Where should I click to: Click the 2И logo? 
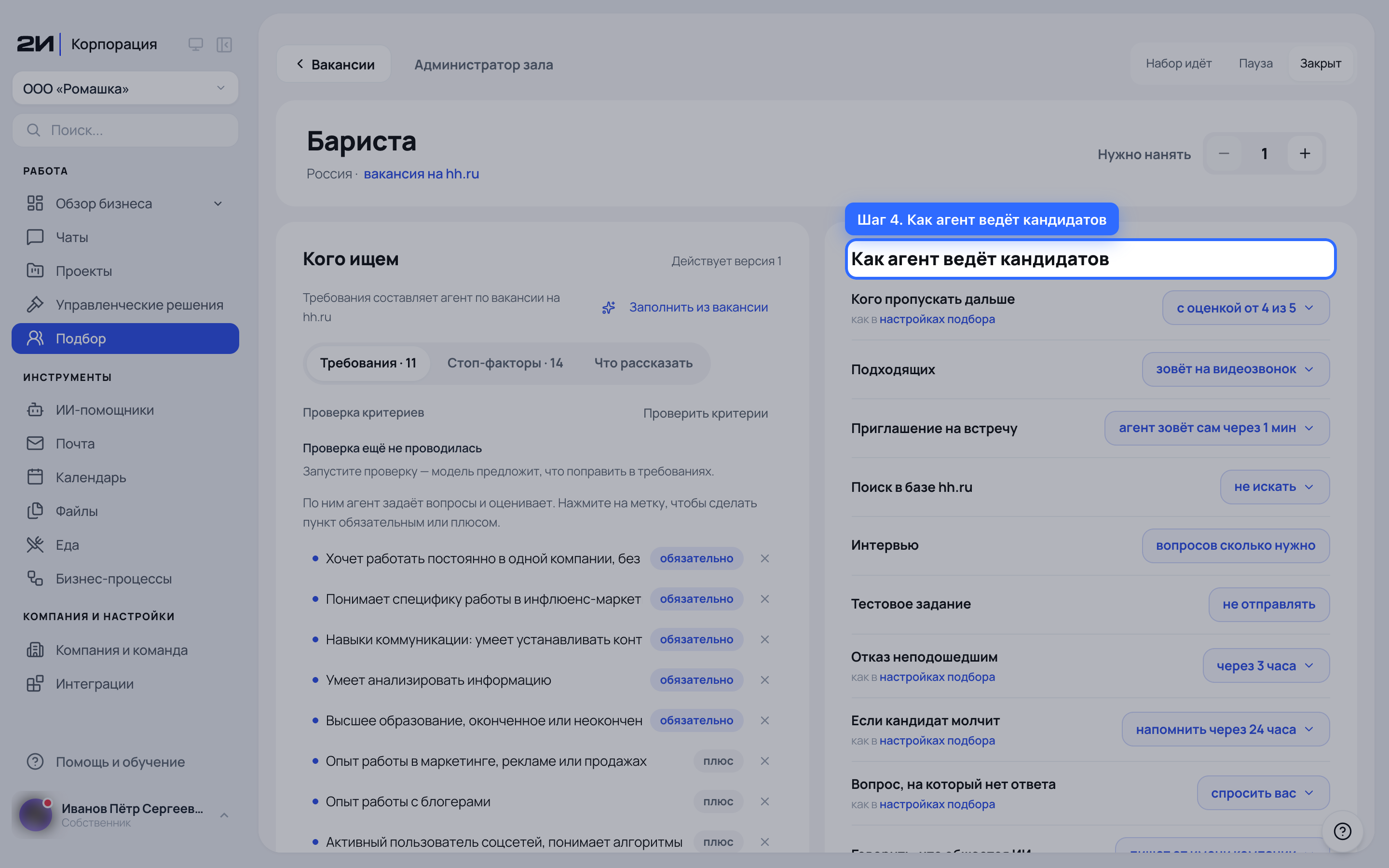tap(35, 44)
